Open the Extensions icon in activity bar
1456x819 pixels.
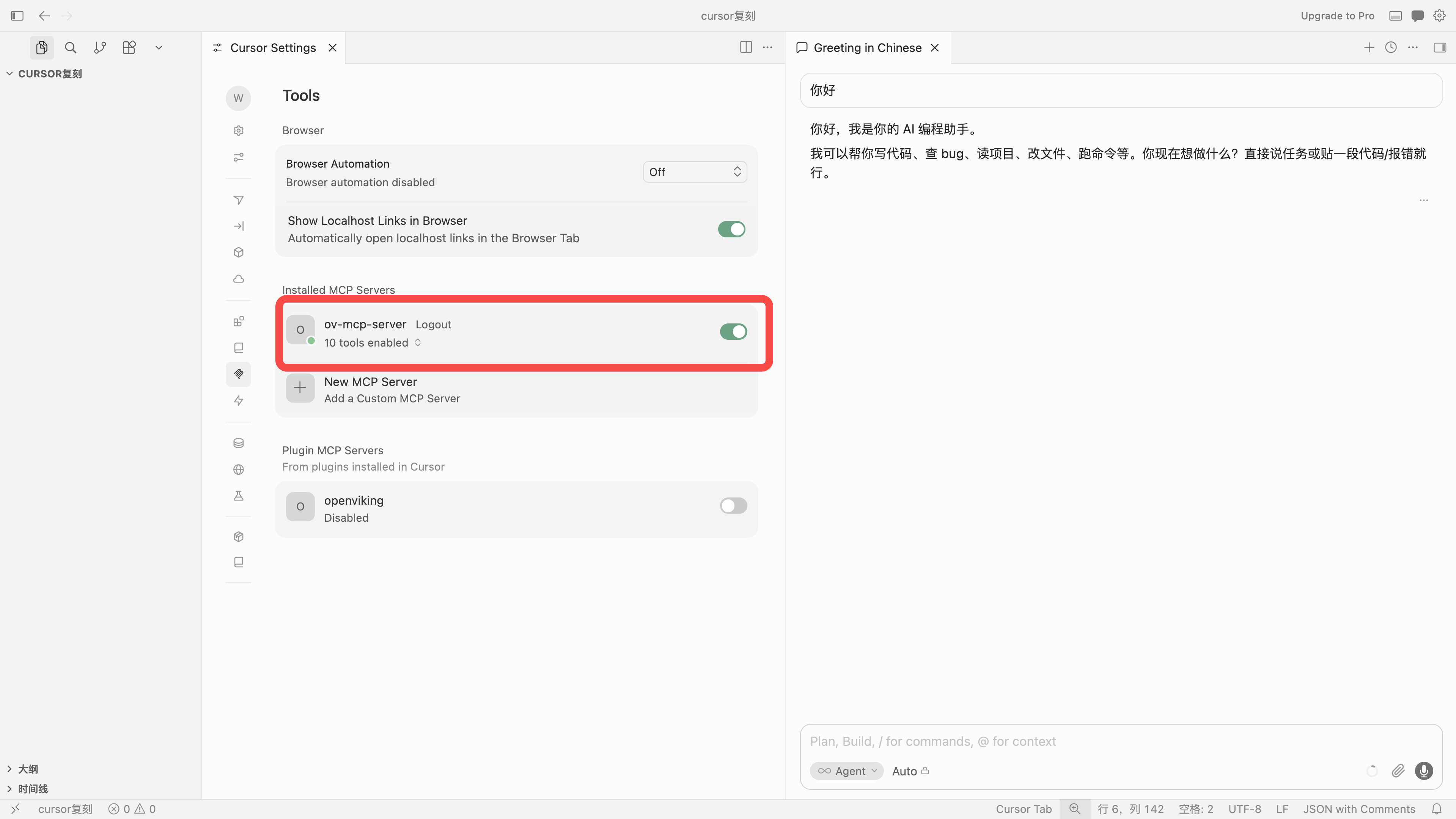pos(129,47)
